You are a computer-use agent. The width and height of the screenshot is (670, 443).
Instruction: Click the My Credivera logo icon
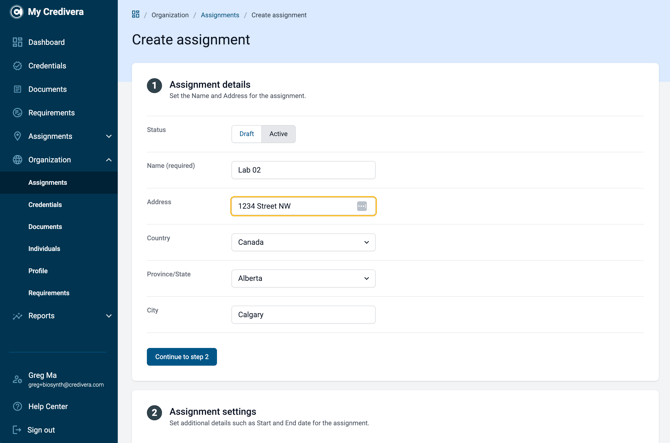pos(16,12)
